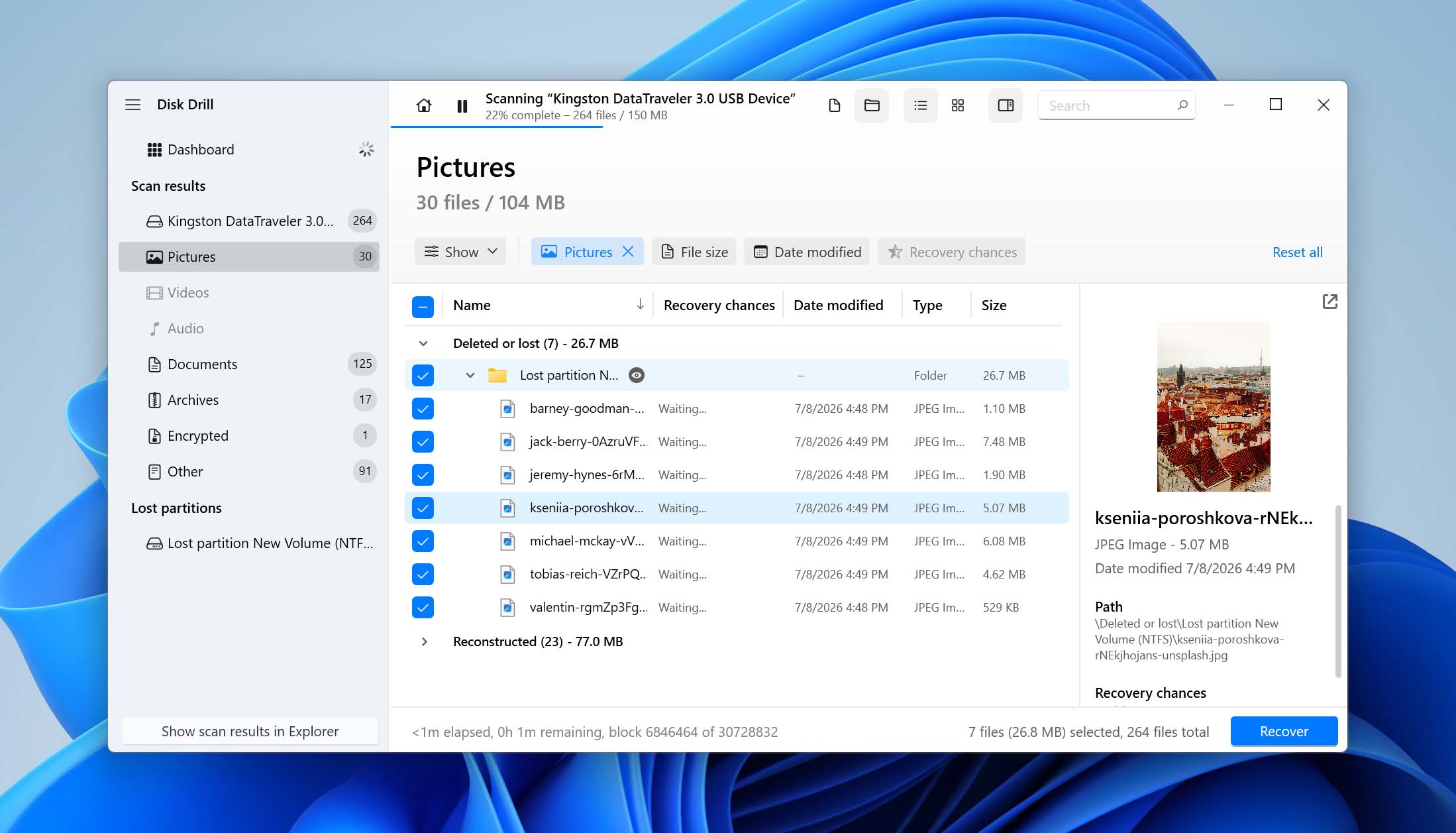Image resolution: width=1456 pixels, height=833 pixels.
Task: Click the jack-berry file's JPEG icon
Action: point(507,442)
